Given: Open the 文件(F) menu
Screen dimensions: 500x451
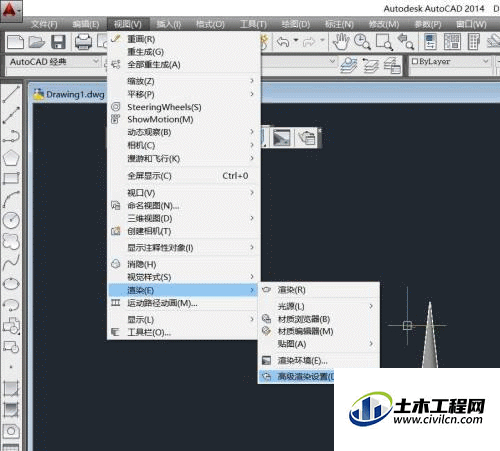Looking at the screenshot, I should pyautogui.click(x=44, y=24).
